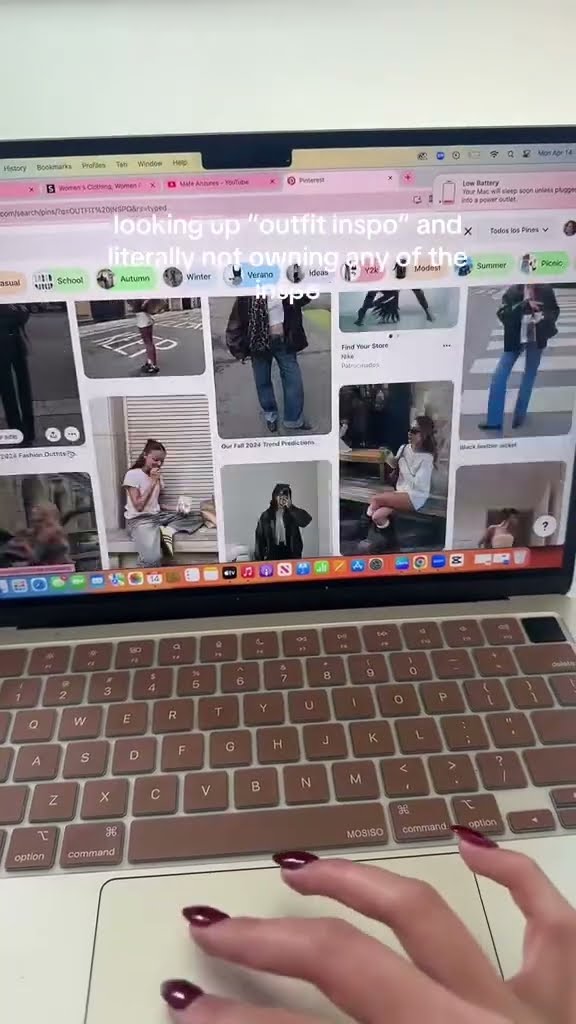Screen dimensions: 576x1024
Task: Open CapCut from the Dock
Action: pyautogui.click(x=456, y=560)
